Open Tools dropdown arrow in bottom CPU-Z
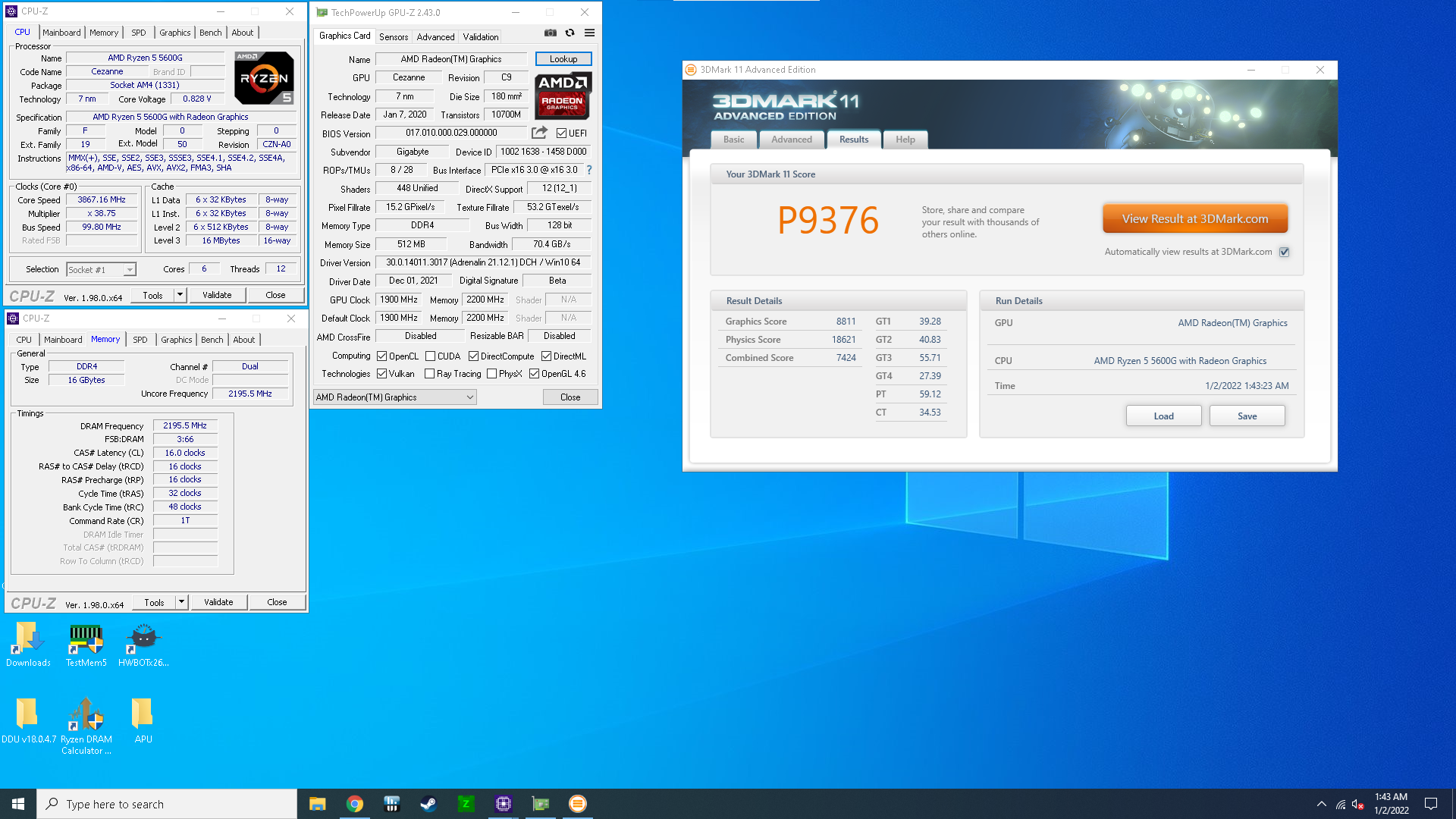The width and height of the screenshot is (1456, 819). pos(181,602)
